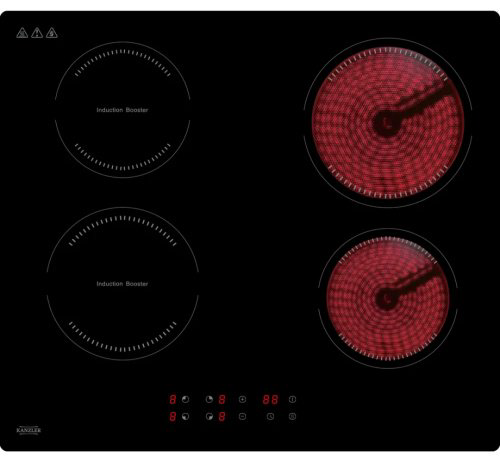Screen dimensions: 500x462
Task: Tap the power on/off touch icon
Action: click(x=292, y=399)
